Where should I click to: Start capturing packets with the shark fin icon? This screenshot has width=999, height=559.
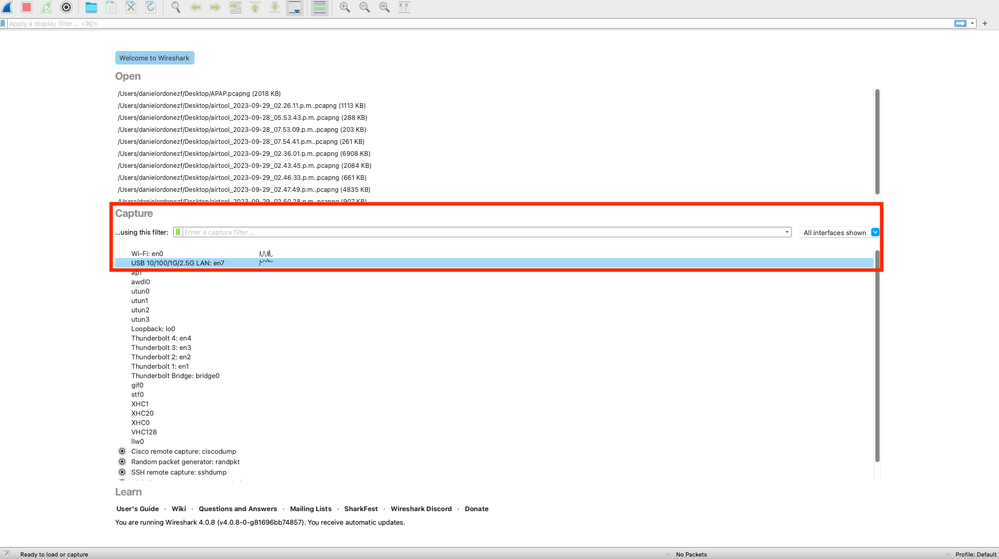coord(7,8)
